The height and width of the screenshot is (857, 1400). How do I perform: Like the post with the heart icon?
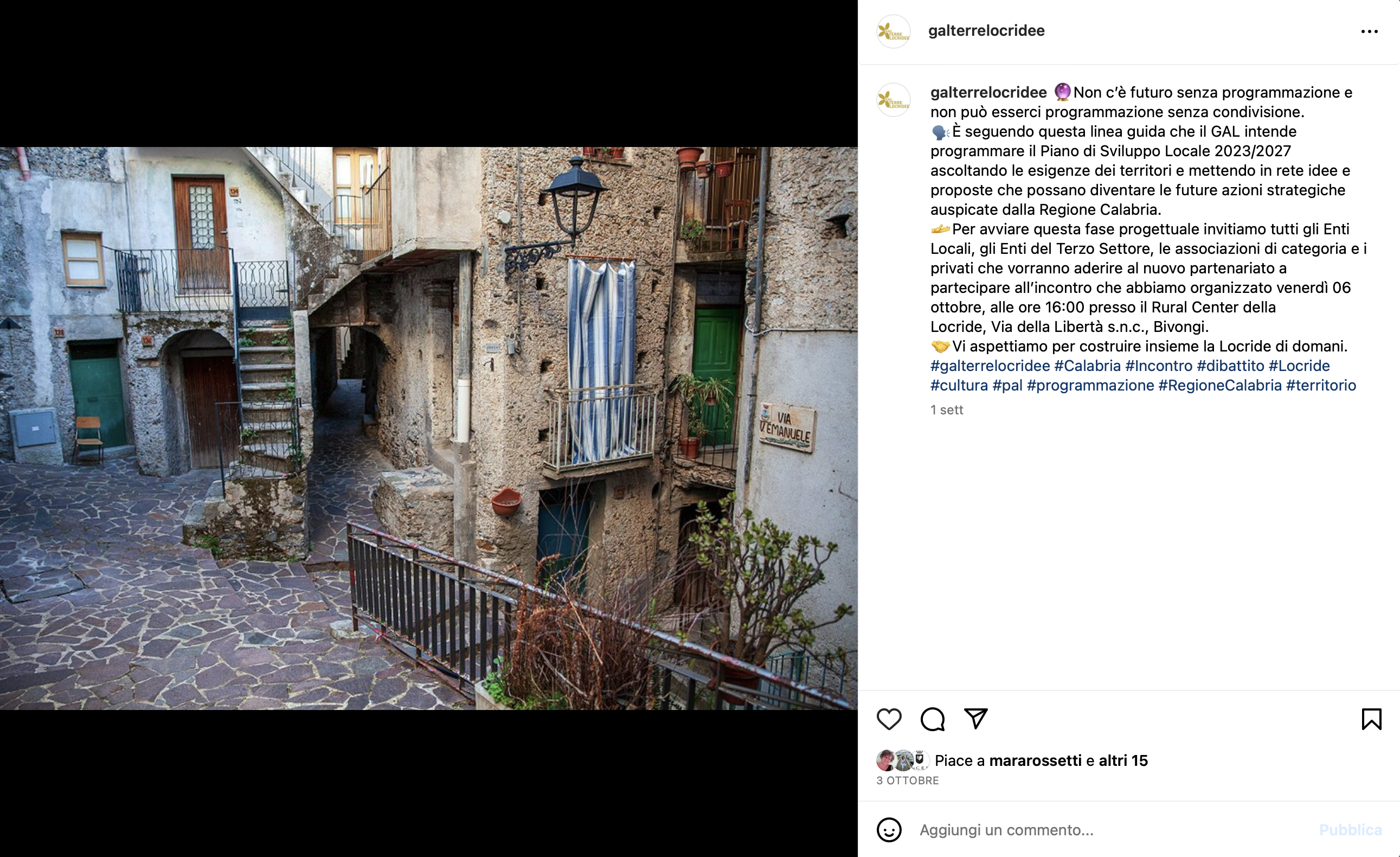889,719
